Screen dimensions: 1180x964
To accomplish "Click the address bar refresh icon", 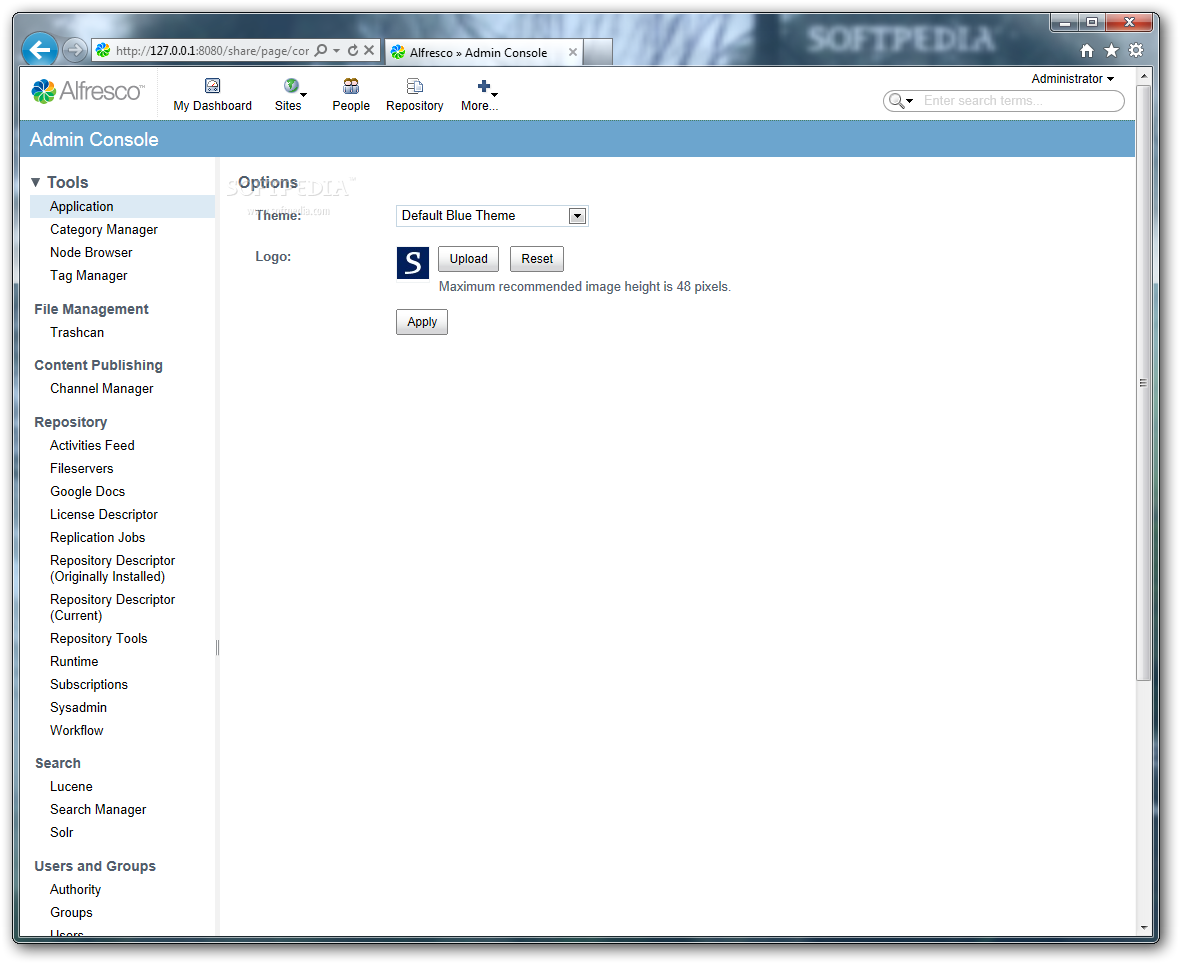I will click(x=353, y=50).
